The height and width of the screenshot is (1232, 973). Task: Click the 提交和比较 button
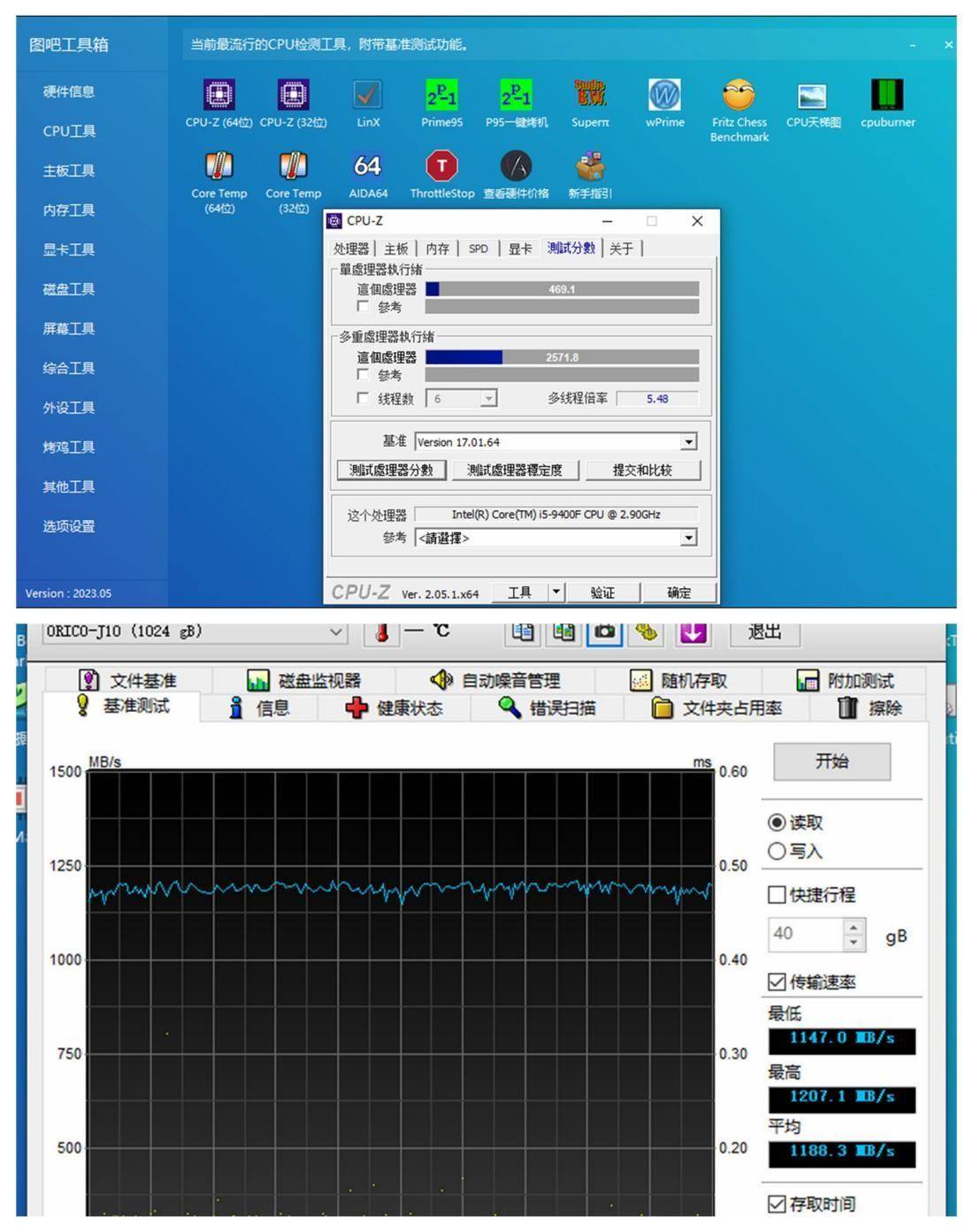point(642,471)
